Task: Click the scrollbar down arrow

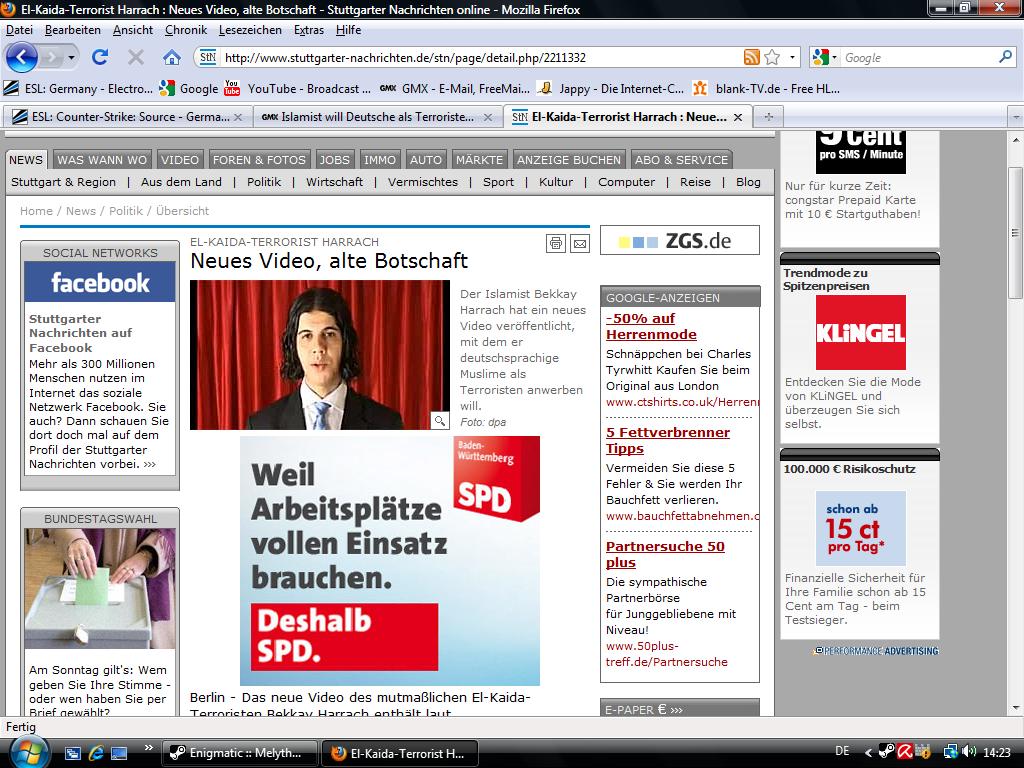Action: click(1016, 708)
